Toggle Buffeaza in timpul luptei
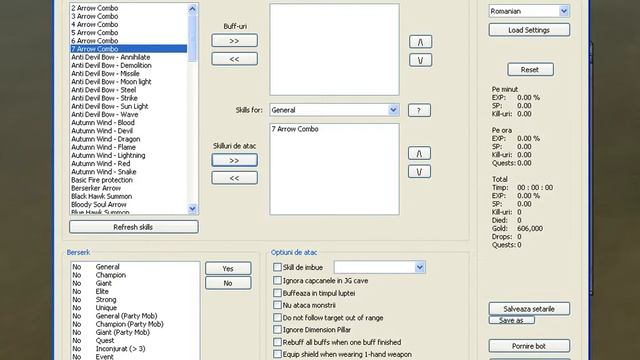 click(277, 293)
